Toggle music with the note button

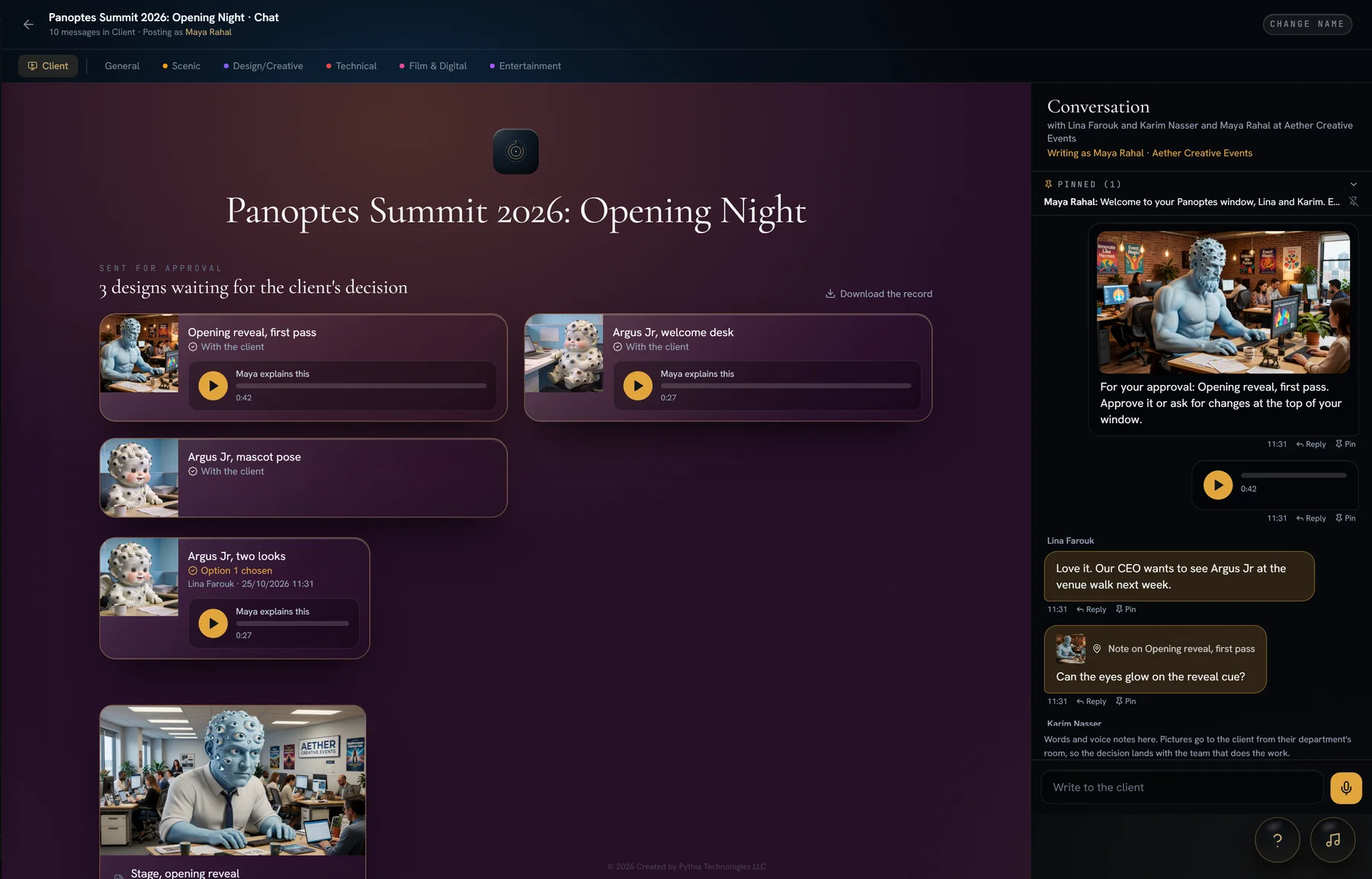1332,840
